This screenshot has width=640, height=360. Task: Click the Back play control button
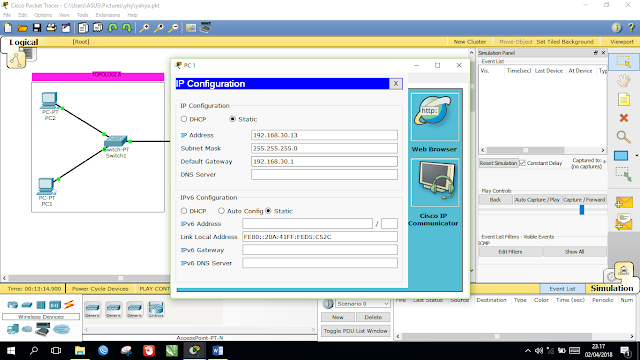[495, 200]
